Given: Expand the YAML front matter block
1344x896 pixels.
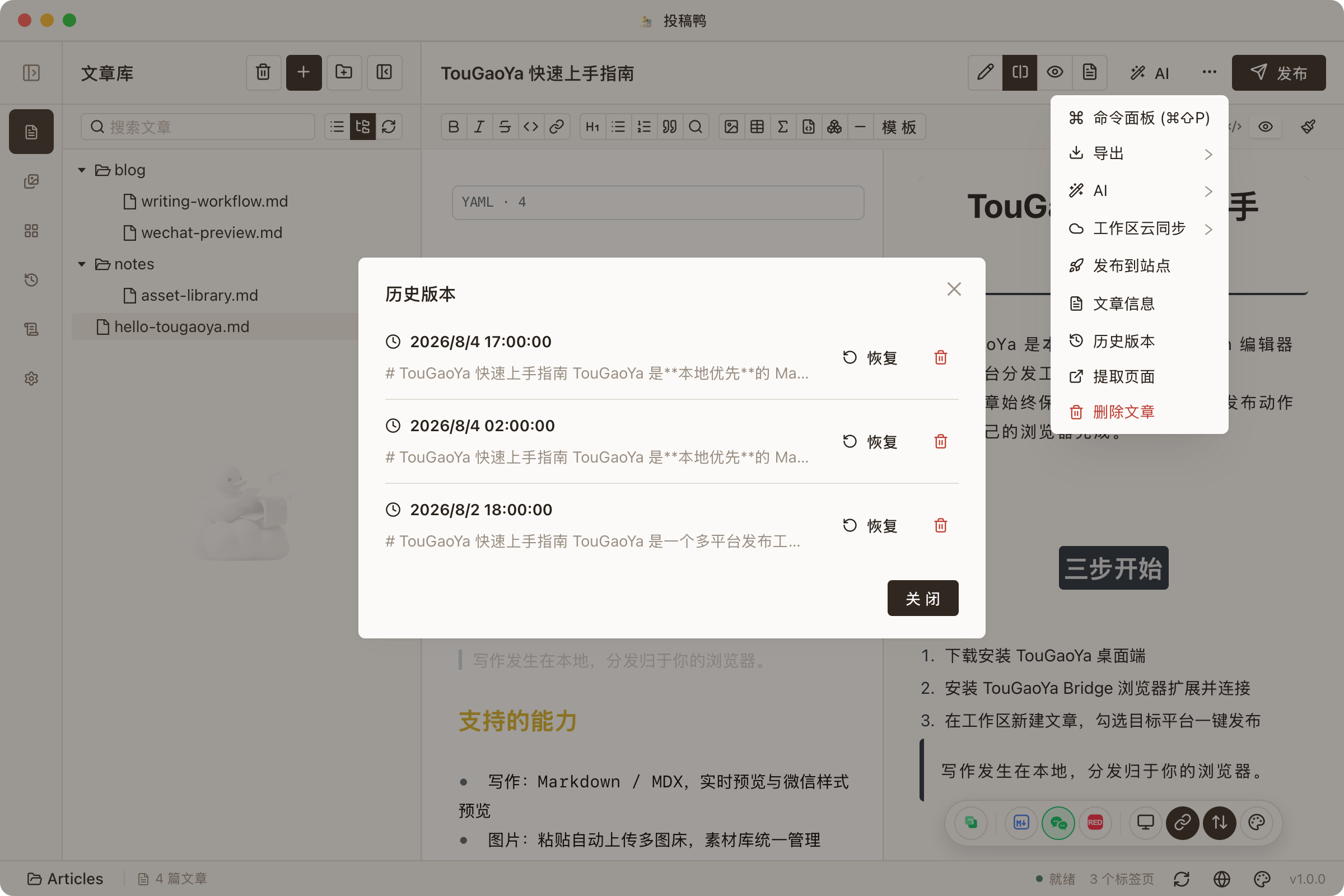Looking at the screenshot, I should click(x=657, y=202).
